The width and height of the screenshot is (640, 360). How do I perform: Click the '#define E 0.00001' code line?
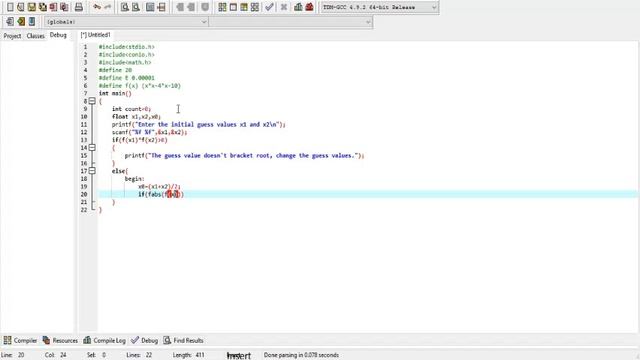pyautogui.click(x=127, y=78)
